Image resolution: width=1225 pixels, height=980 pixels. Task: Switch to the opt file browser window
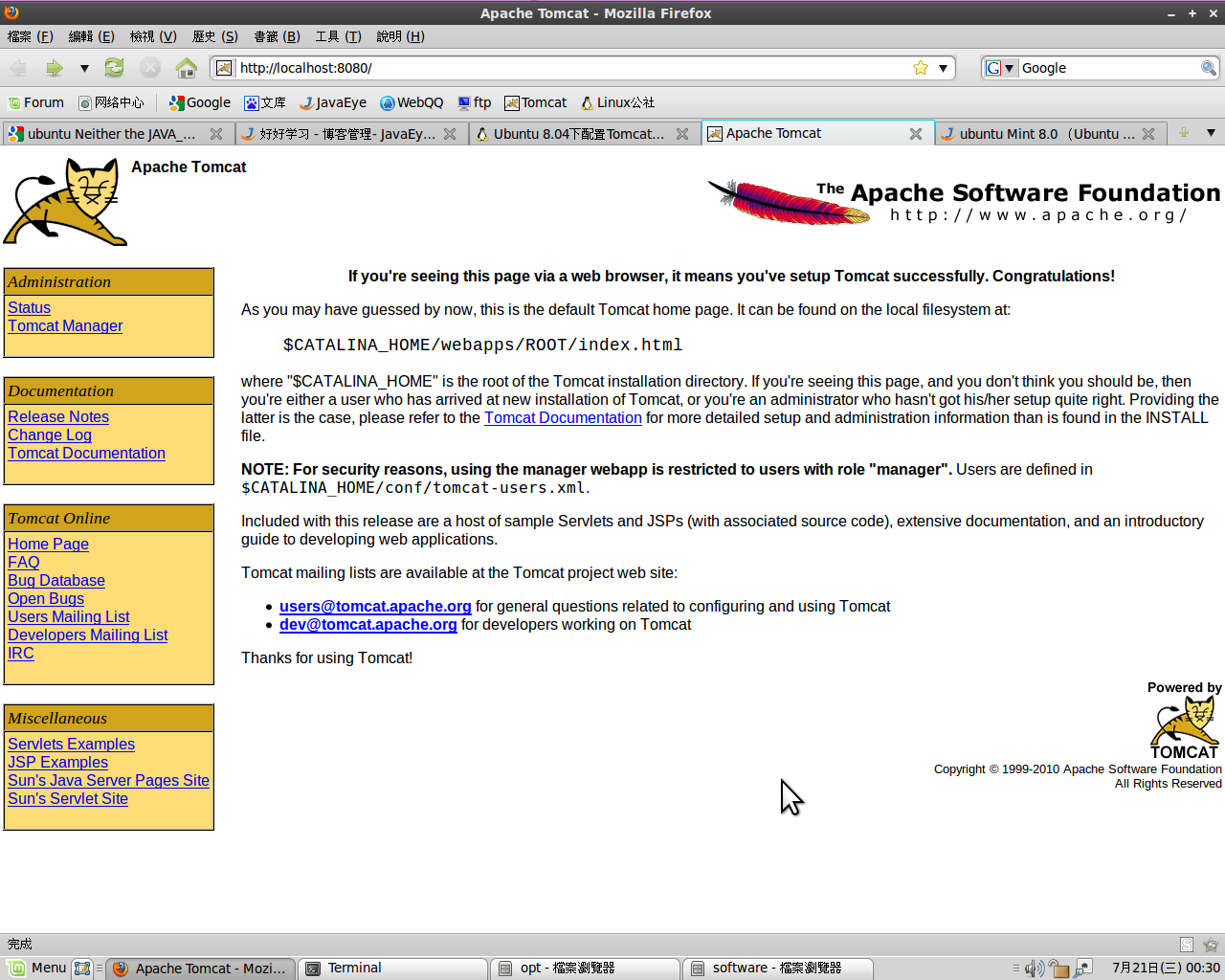click(586, 969)
